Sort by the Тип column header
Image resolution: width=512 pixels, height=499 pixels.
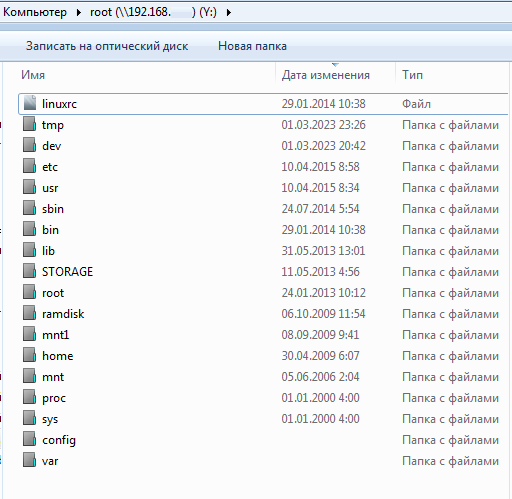click(412, 75)
